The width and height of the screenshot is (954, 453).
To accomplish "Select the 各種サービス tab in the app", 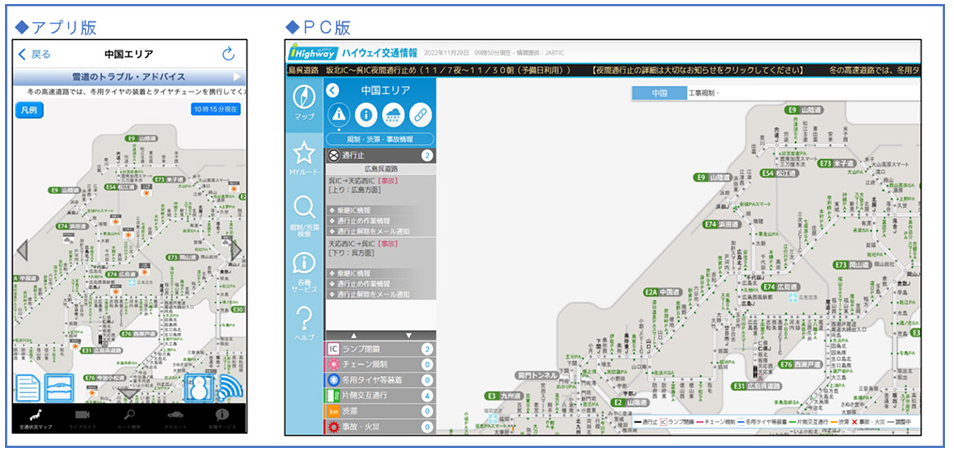I will coord(221,418).
